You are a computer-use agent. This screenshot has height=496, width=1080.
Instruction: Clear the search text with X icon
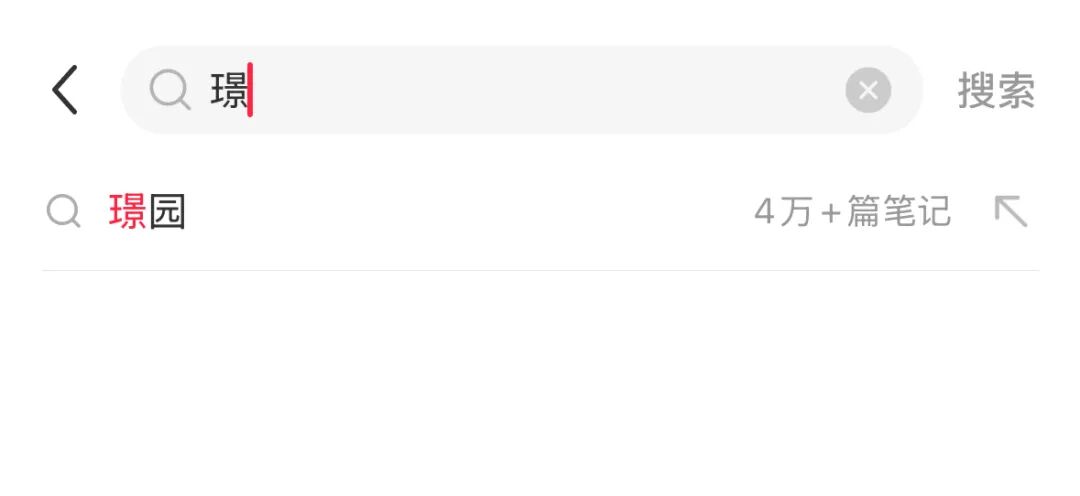pos(868,91)
